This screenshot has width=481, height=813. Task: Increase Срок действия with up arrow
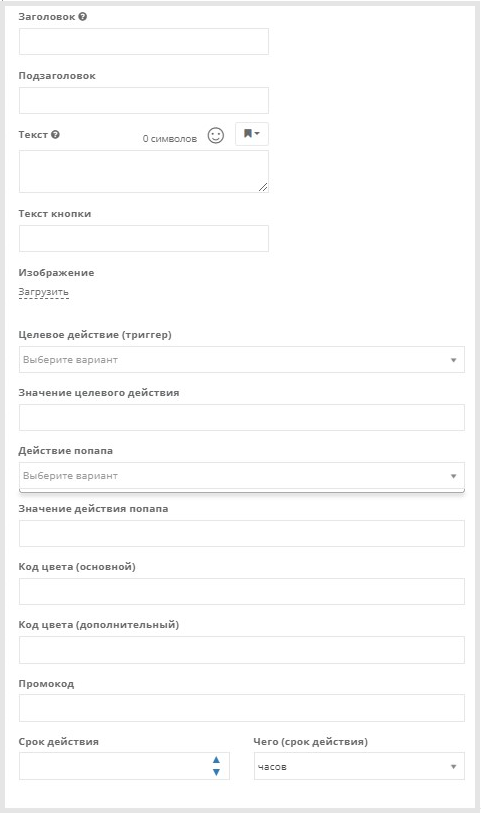(x=217, y=760)
